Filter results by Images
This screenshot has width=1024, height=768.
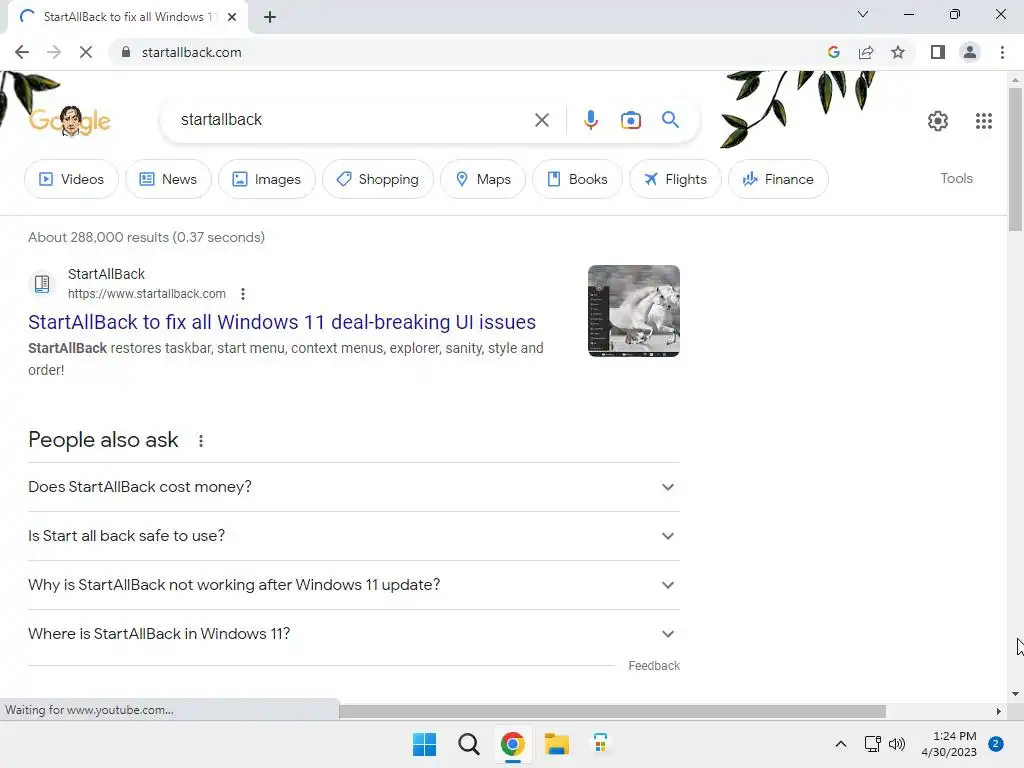click(266, 179)
